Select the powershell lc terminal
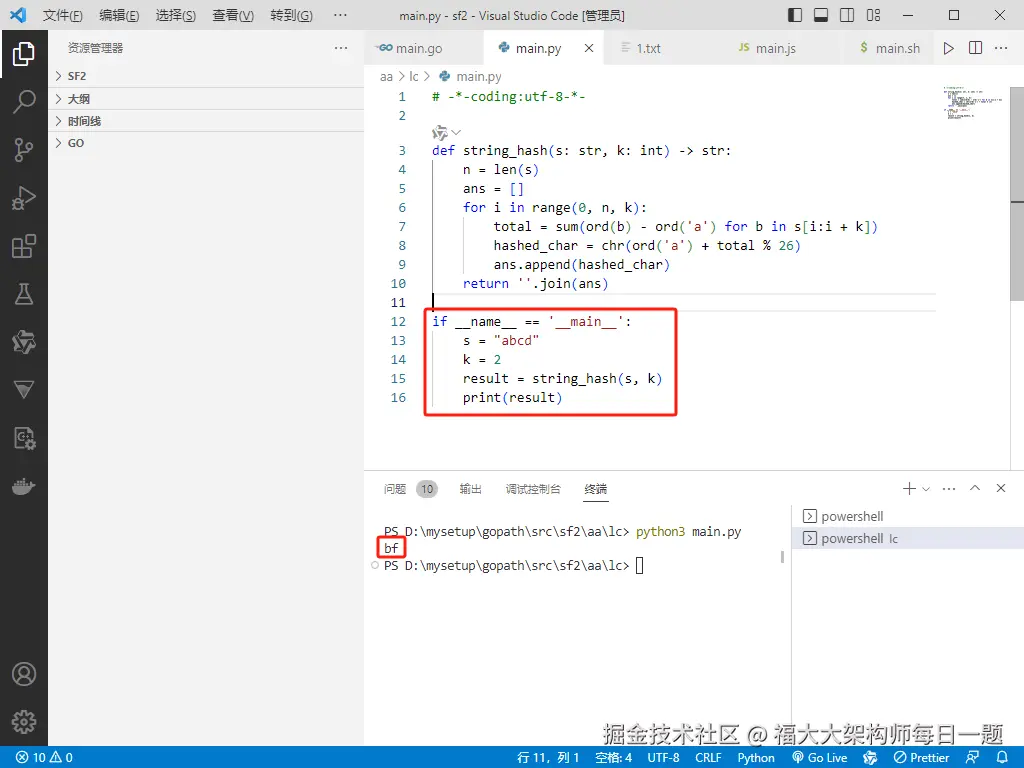1024x768 pixels. point(908,539)
